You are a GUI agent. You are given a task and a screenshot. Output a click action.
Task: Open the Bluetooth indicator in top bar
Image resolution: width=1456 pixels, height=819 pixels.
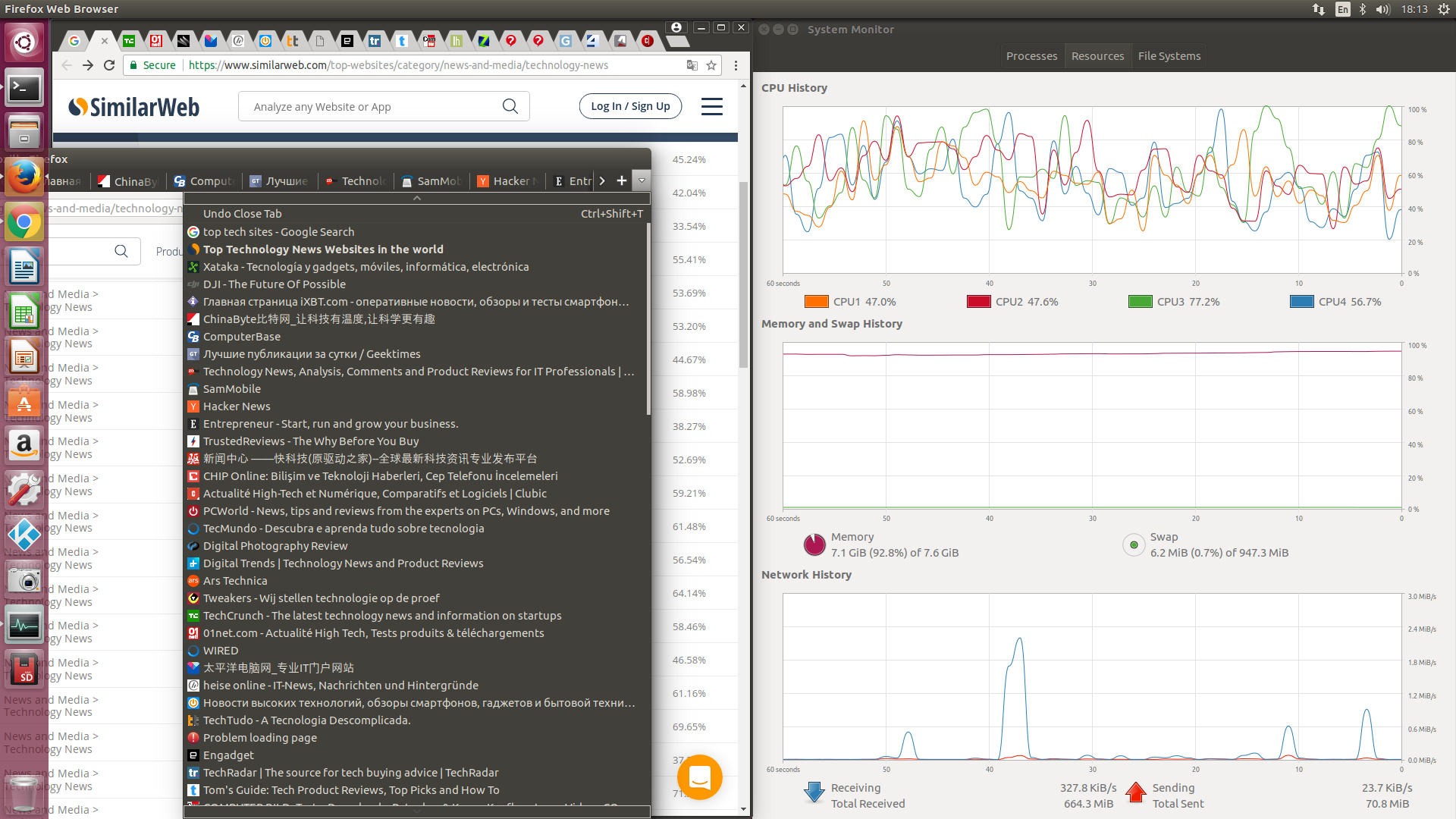(1363, 9)
